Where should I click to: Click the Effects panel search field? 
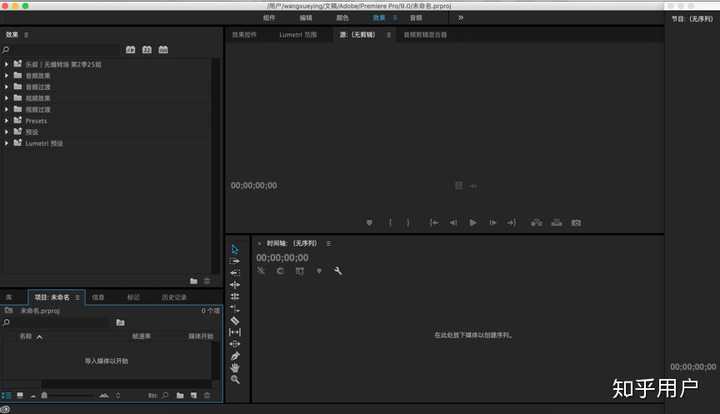tap(64, 50)
